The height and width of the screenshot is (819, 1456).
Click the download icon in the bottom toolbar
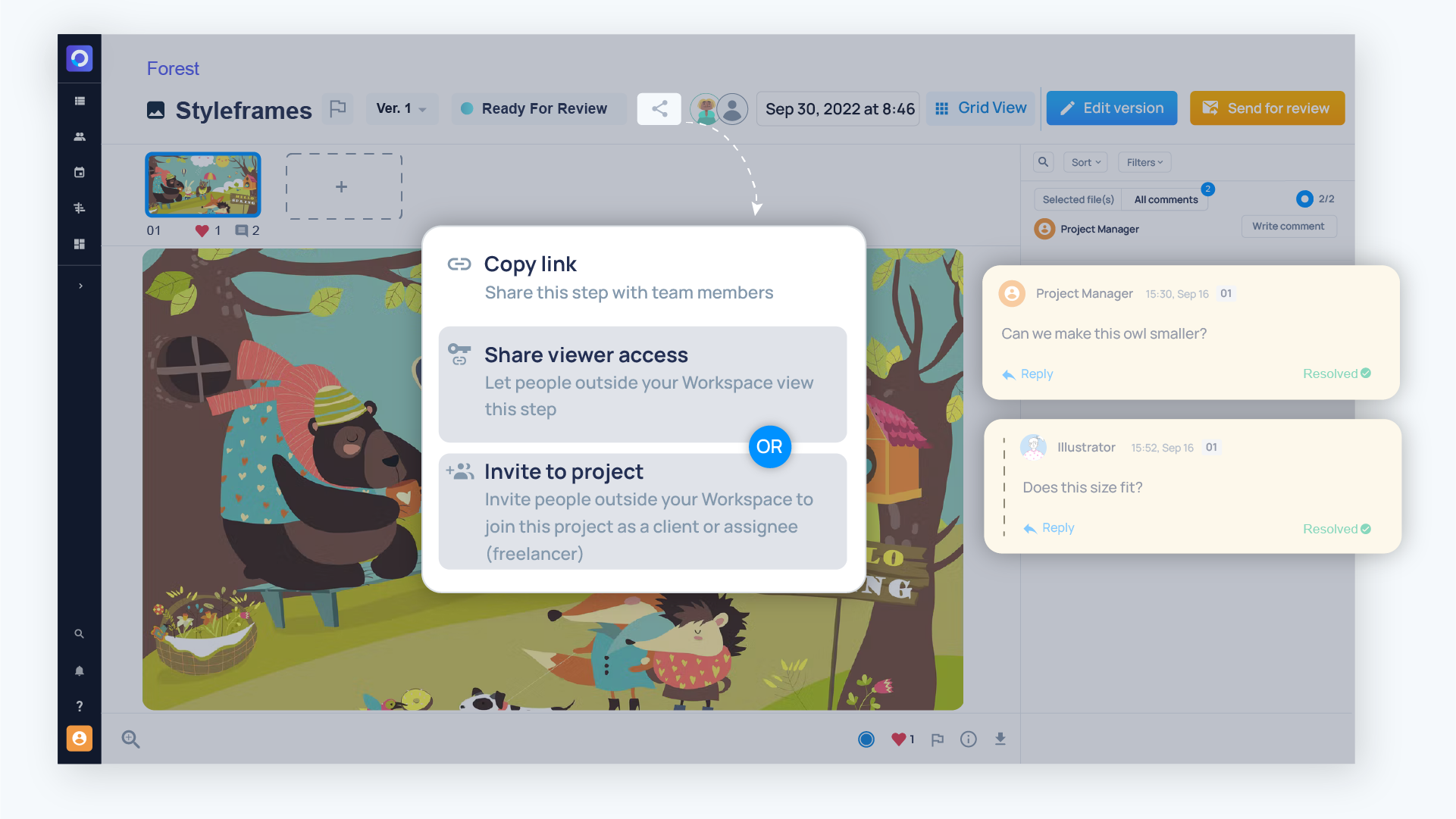point(1000,738)
